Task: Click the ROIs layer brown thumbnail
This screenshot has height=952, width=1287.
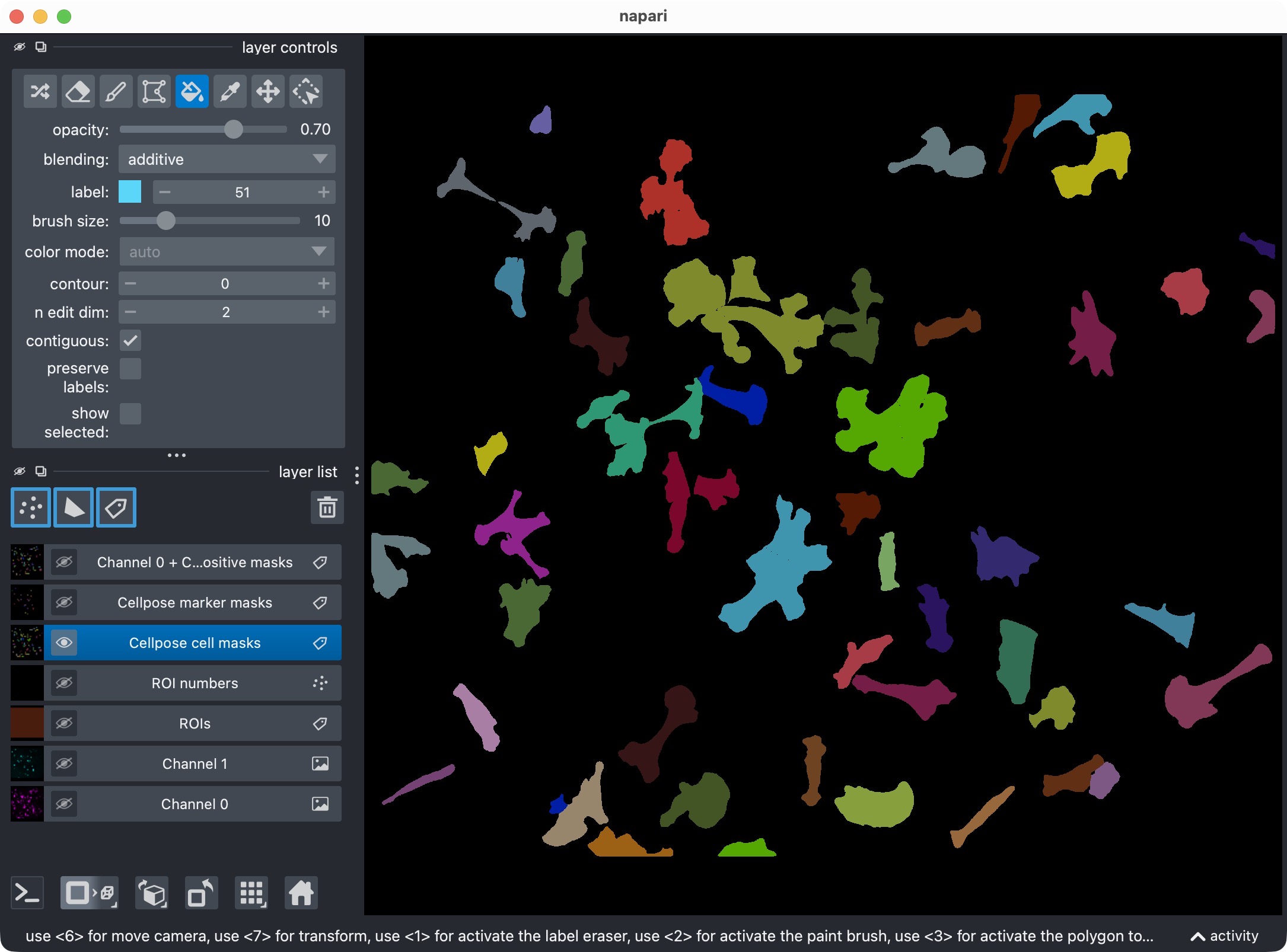Action: [27, 723]
